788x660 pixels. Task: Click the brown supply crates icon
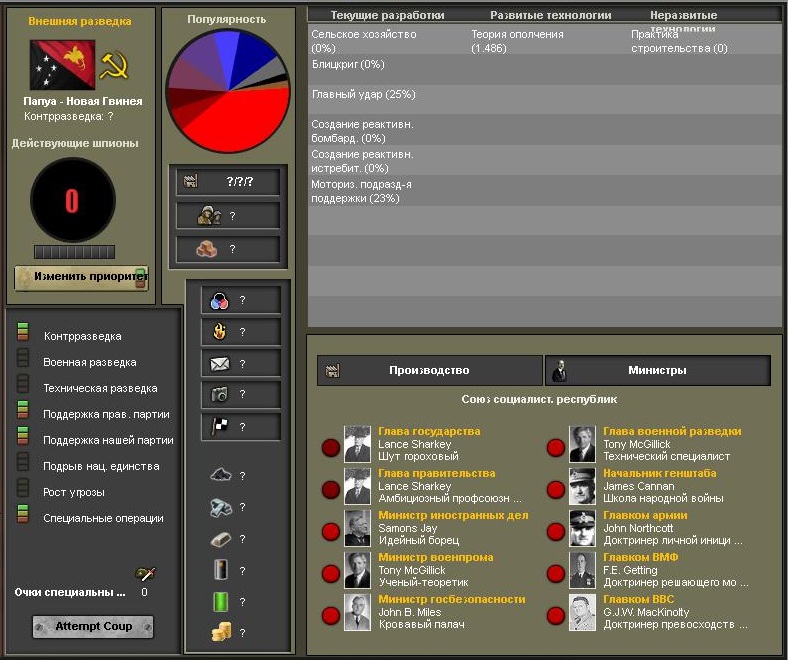click(206, 249)
